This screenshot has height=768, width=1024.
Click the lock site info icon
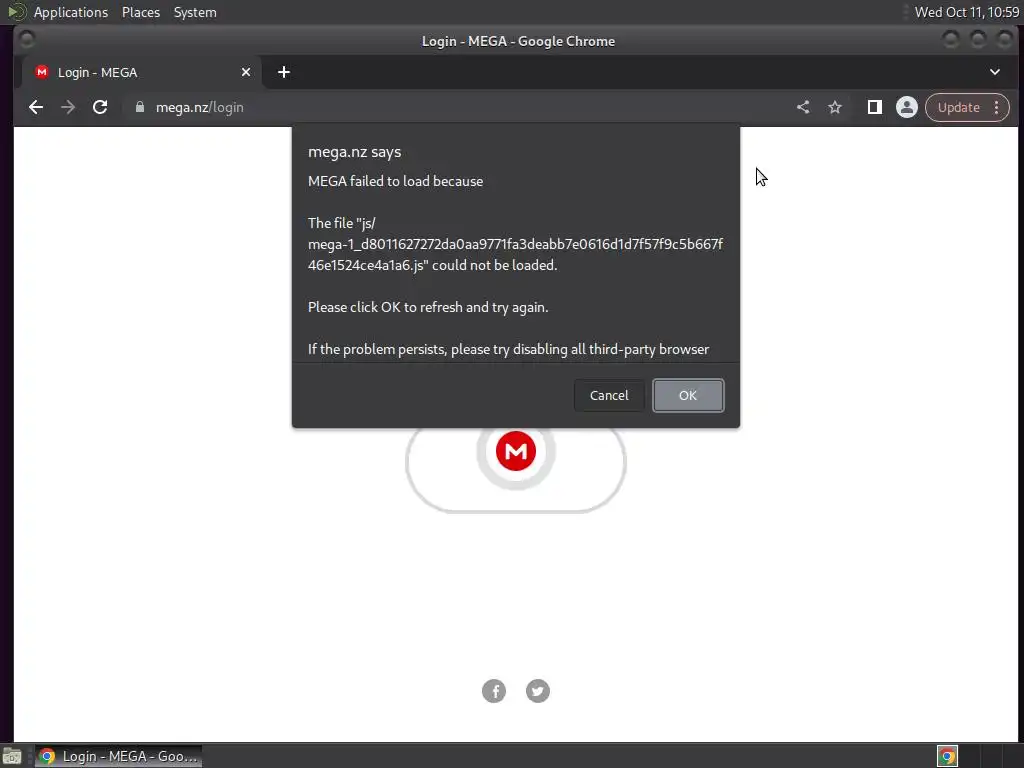139,107
